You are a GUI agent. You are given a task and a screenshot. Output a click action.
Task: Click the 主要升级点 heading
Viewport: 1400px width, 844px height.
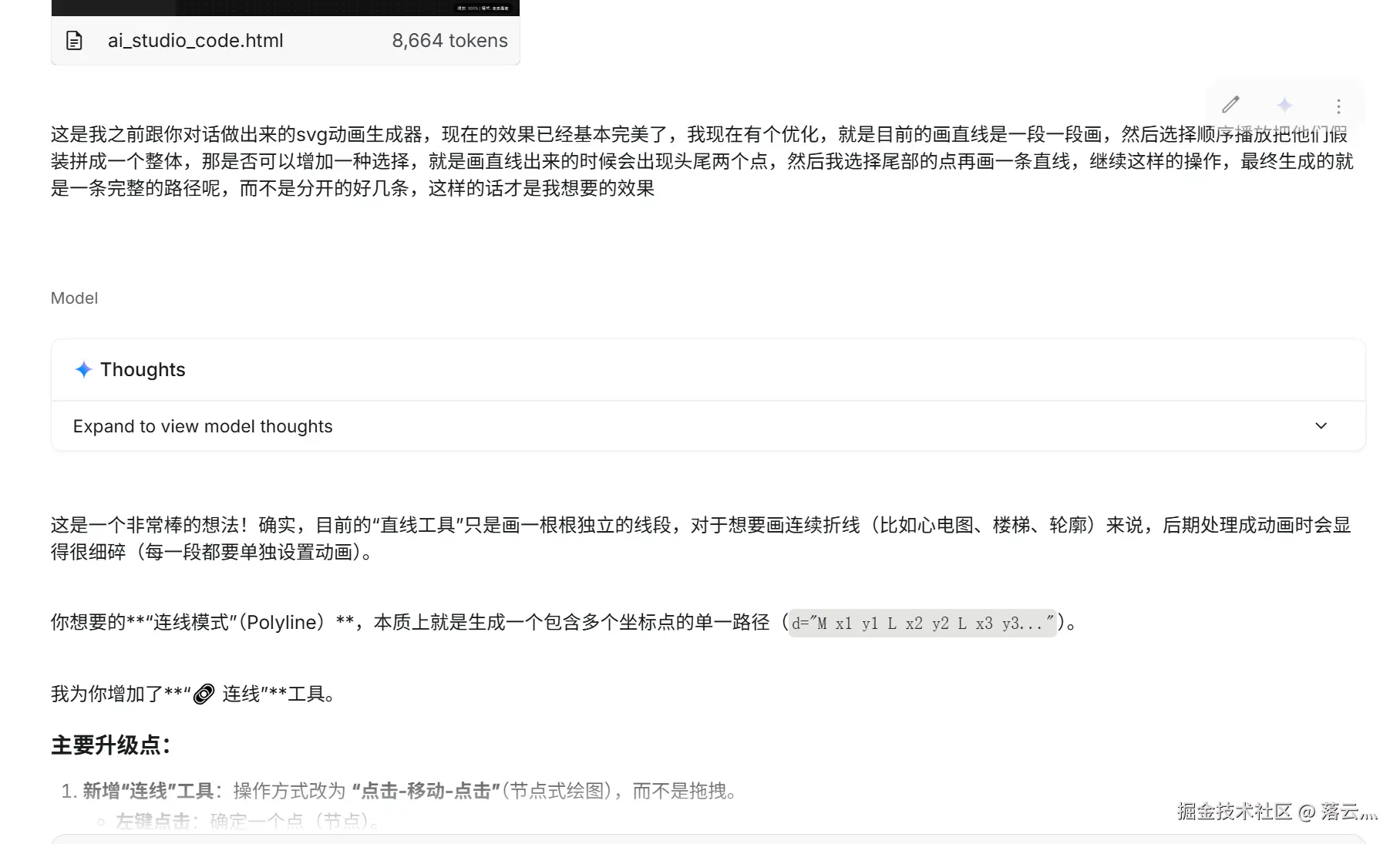tap(110, 745)
